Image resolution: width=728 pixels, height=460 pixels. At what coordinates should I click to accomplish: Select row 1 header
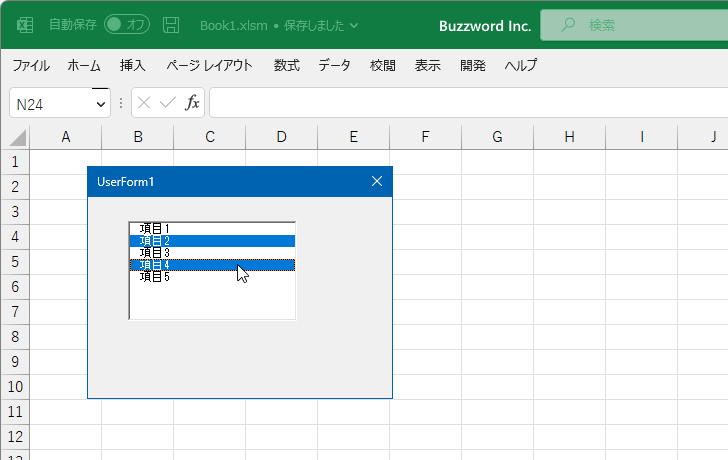point(15,162)
